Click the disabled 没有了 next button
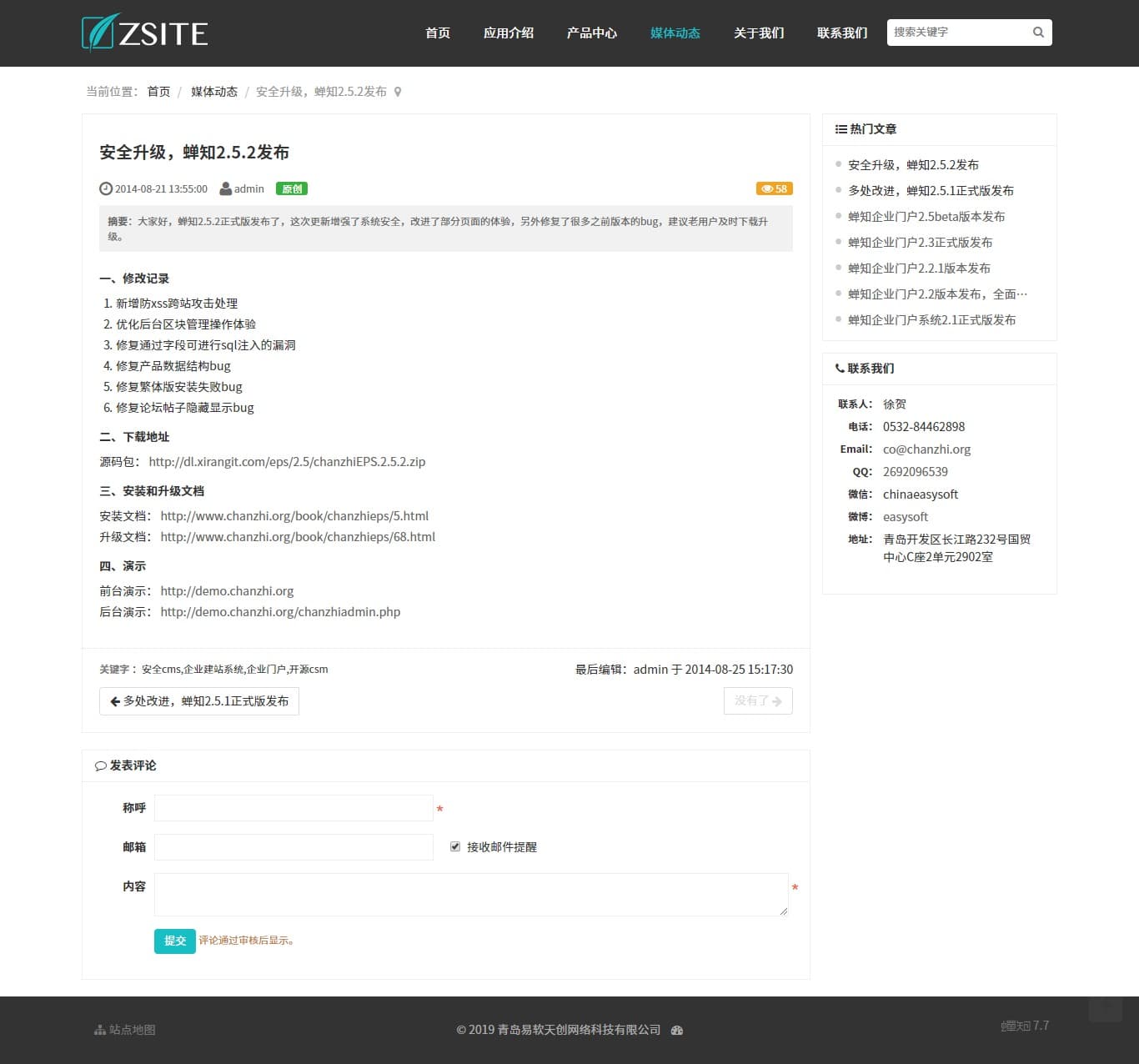The image size is (1139, 1064). coord(758,701)
